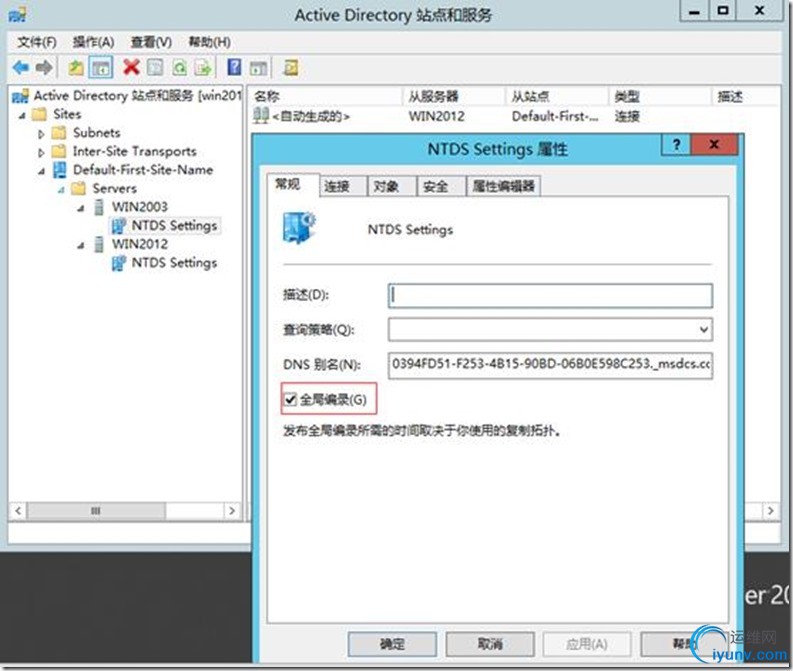Click the WIN2003 server icon
Screen dimensions: 793x671
pos(99,207)
